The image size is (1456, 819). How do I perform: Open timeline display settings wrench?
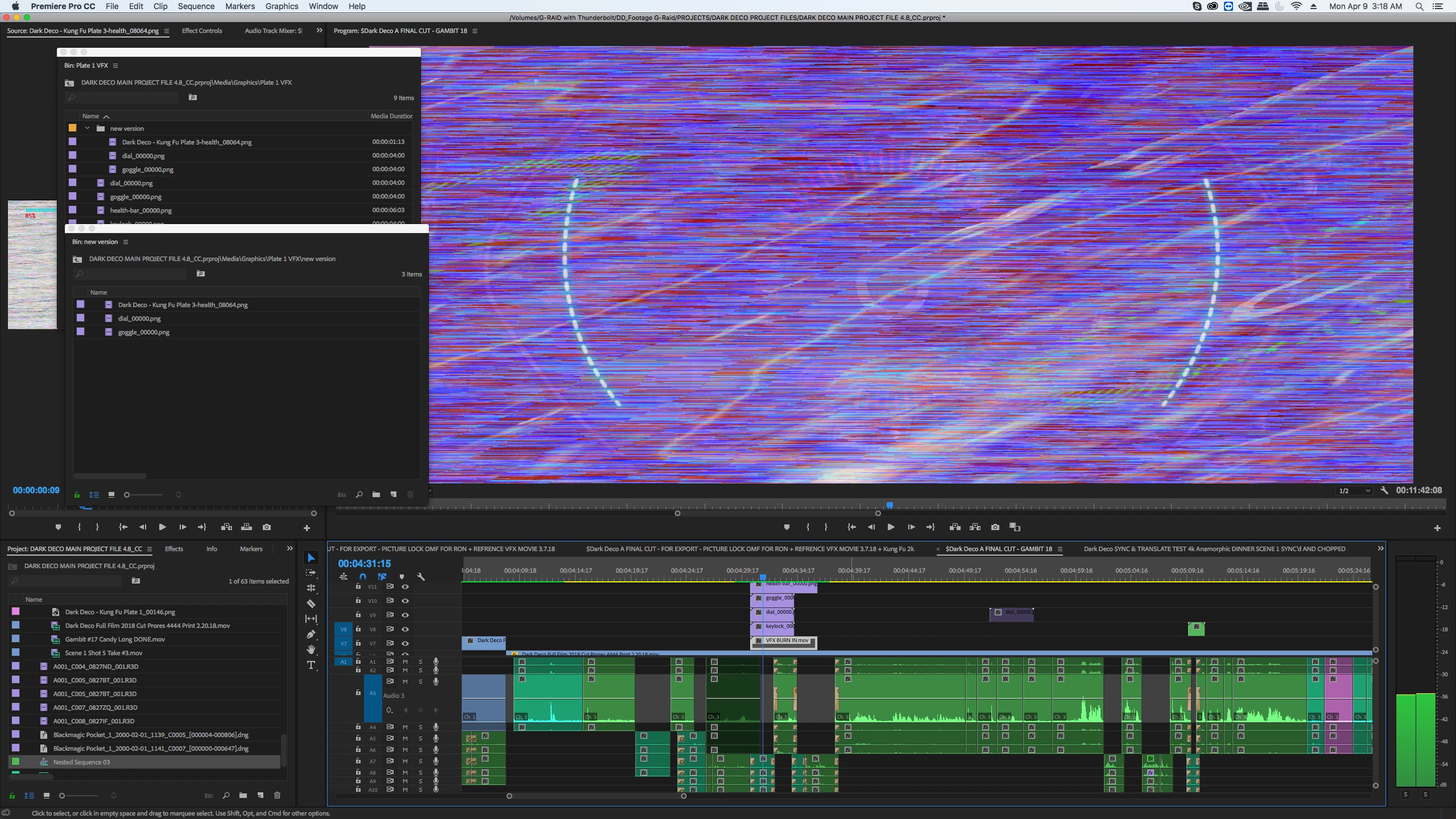(x=421, y=577)
